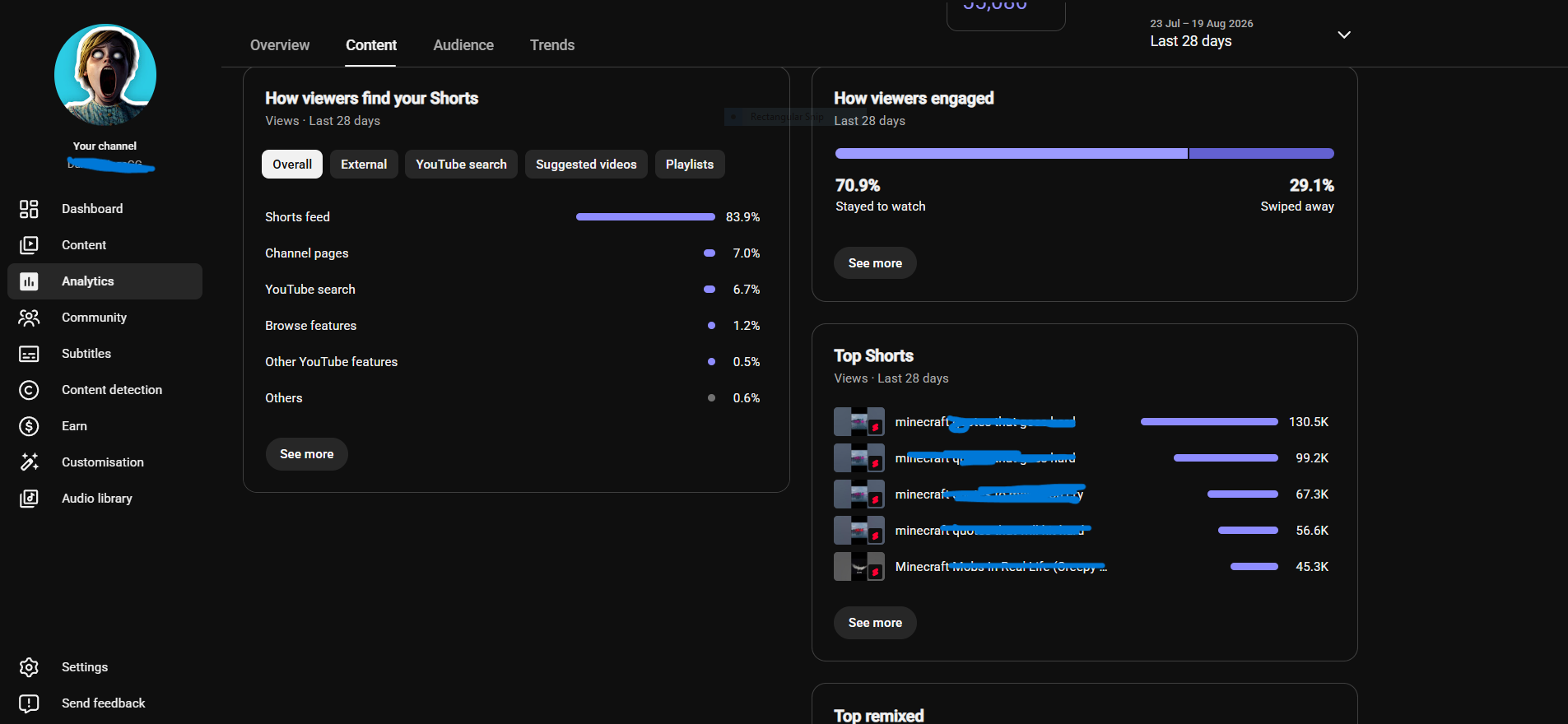Click the Other YouTube features row
1568x724 pixels.
(512, 362)
